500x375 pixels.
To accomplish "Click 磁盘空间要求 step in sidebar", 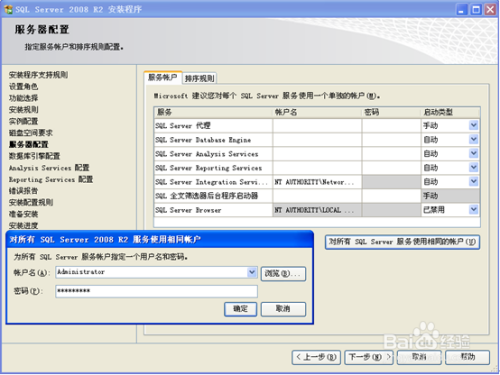I will tap(31, 133).
